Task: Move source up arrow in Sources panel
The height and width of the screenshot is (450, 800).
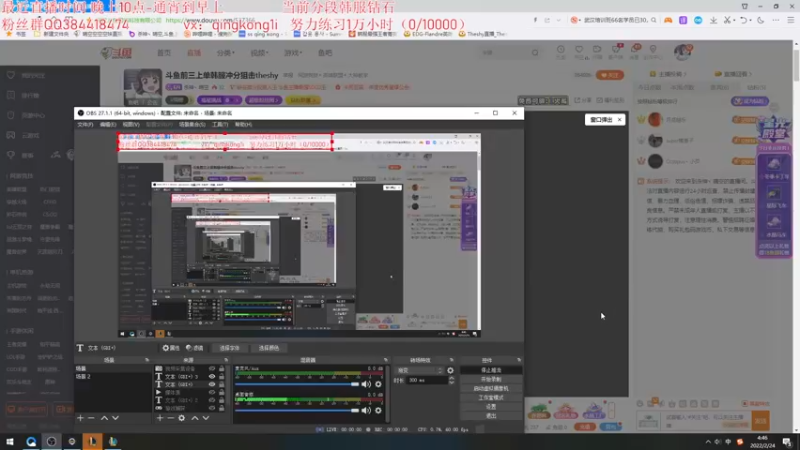Action: pyautogui.click(x=194, y=418)
